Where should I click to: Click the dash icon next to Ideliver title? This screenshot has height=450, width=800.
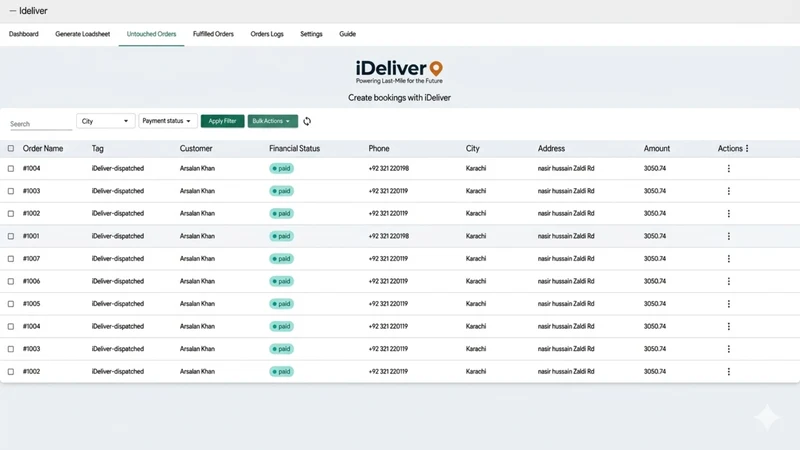pos(13,11)
